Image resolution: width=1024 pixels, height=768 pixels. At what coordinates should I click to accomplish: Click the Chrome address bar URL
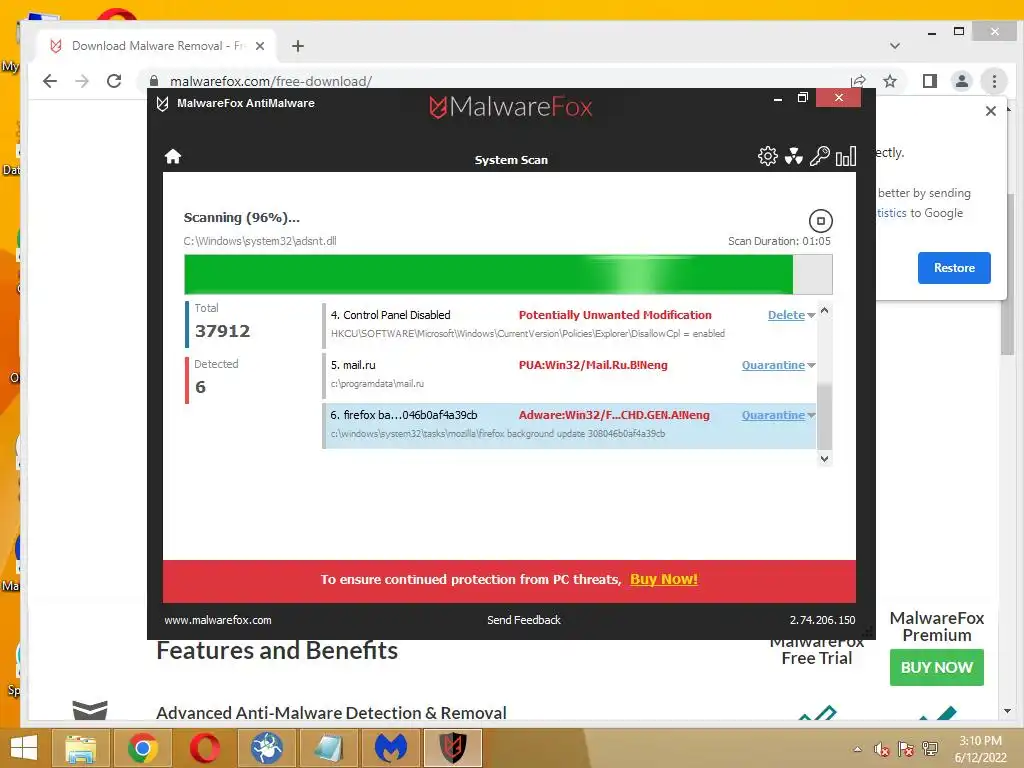click(x=270, y=81)
